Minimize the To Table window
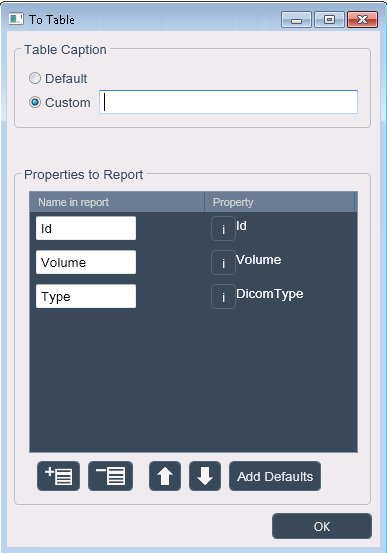Viewport: 387px width, 553px height. (x=296, y=19)
